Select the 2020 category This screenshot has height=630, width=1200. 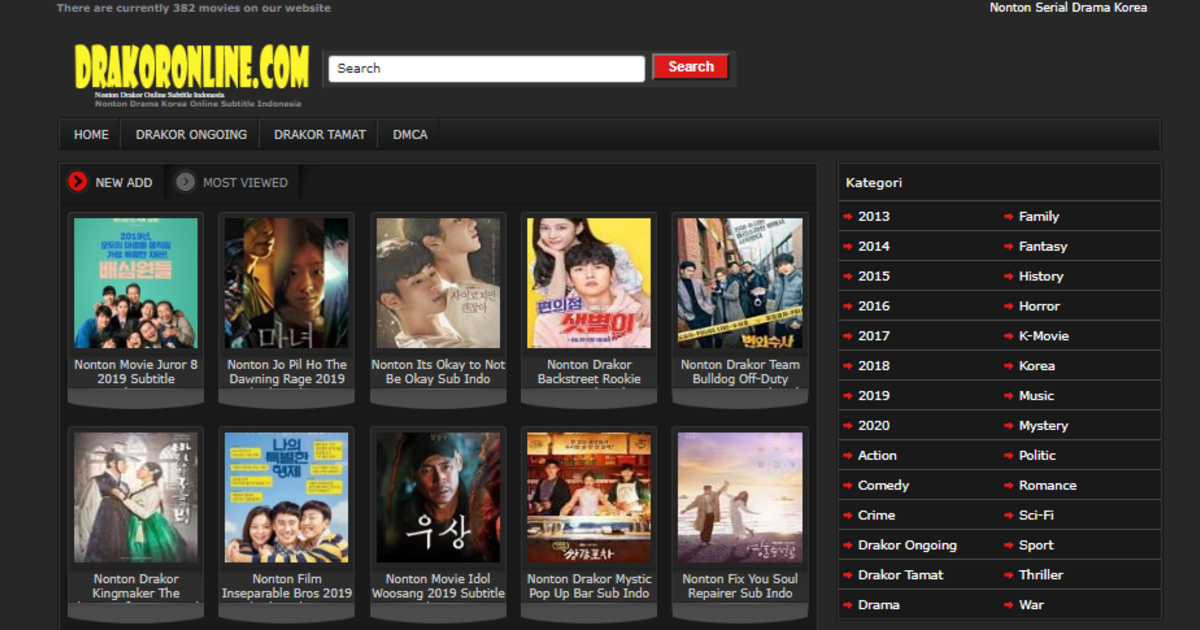pyautogui.click(x=873, y=425)
